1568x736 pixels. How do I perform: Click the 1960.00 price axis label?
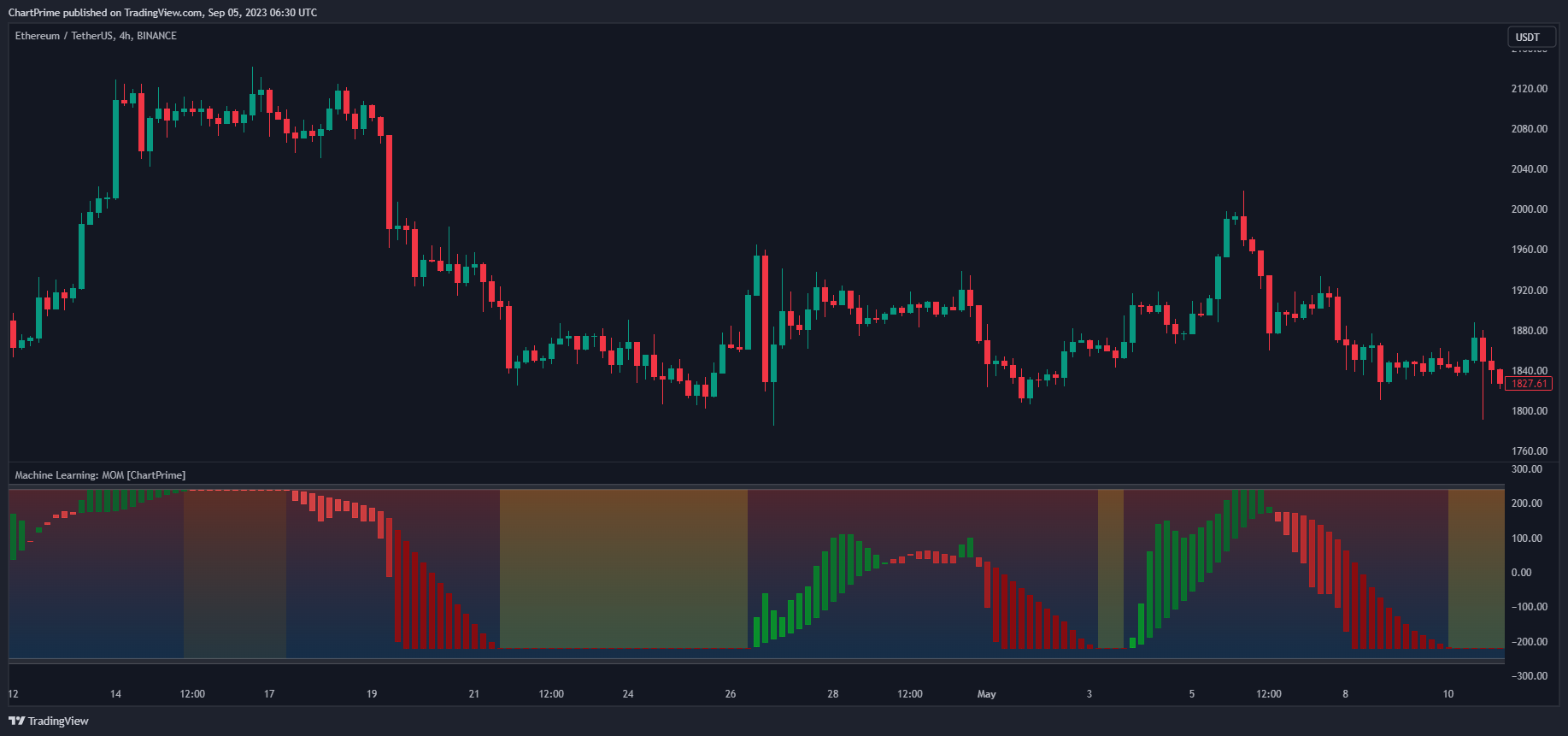click(x=1529, y=250)
